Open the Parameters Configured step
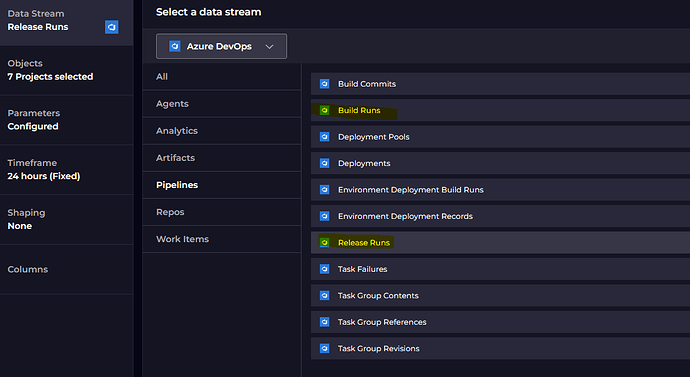690x377 pixels. [x=66, y=120]
